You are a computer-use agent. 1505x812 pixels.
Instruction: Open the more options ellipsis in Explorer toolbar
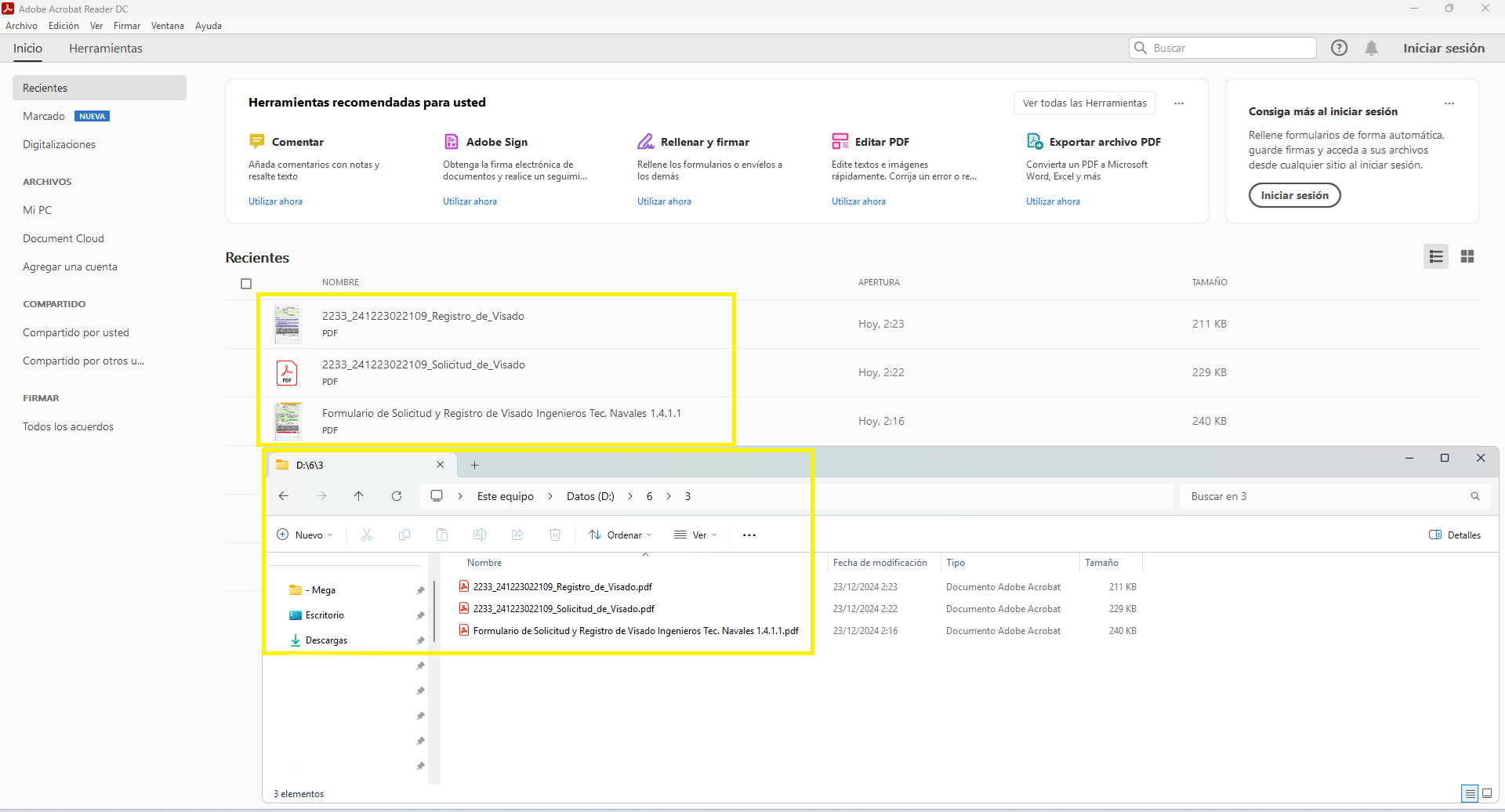click(749, 535)
